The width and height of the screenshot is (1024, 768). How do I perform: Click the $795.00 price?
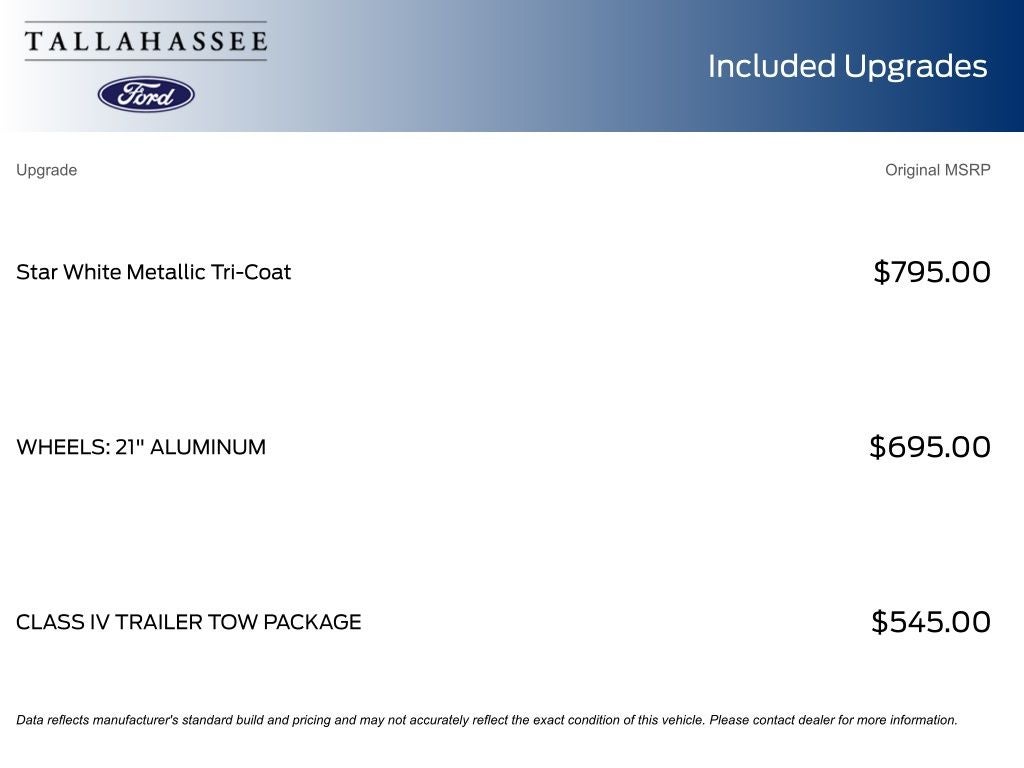point(932,272)
